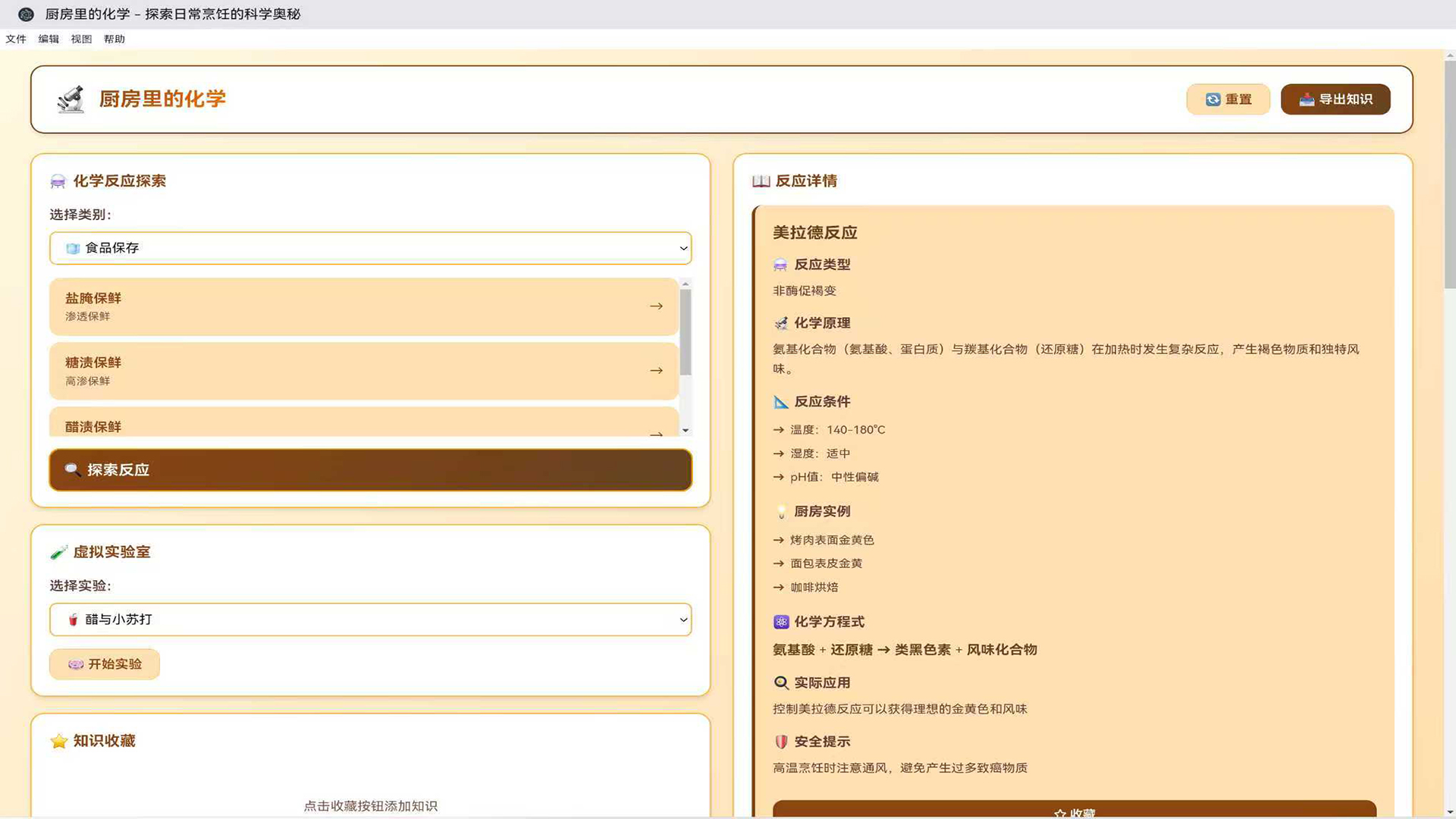Start the experiment with 开始实验 button
Screen dimensions: 1456x819
[105, 664]
